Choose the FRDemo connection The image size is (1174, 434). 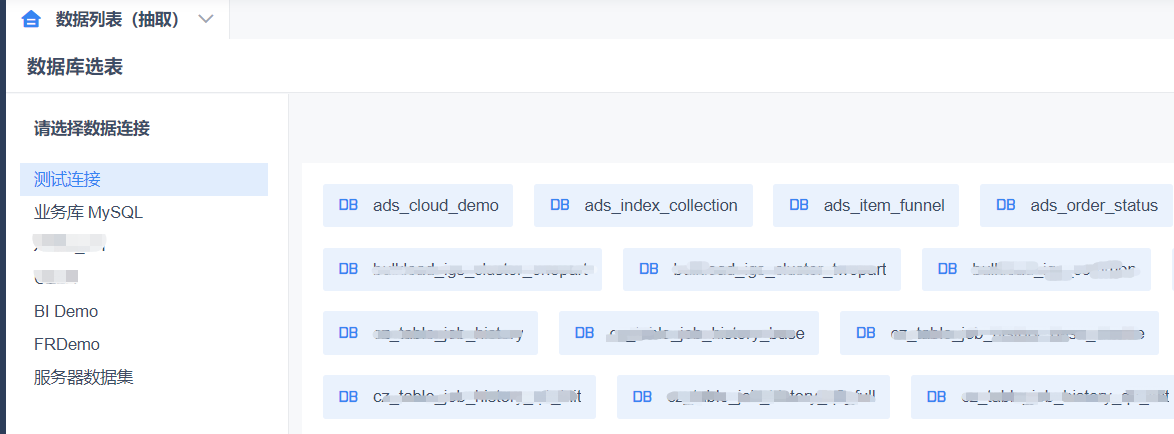pos(67,344)
